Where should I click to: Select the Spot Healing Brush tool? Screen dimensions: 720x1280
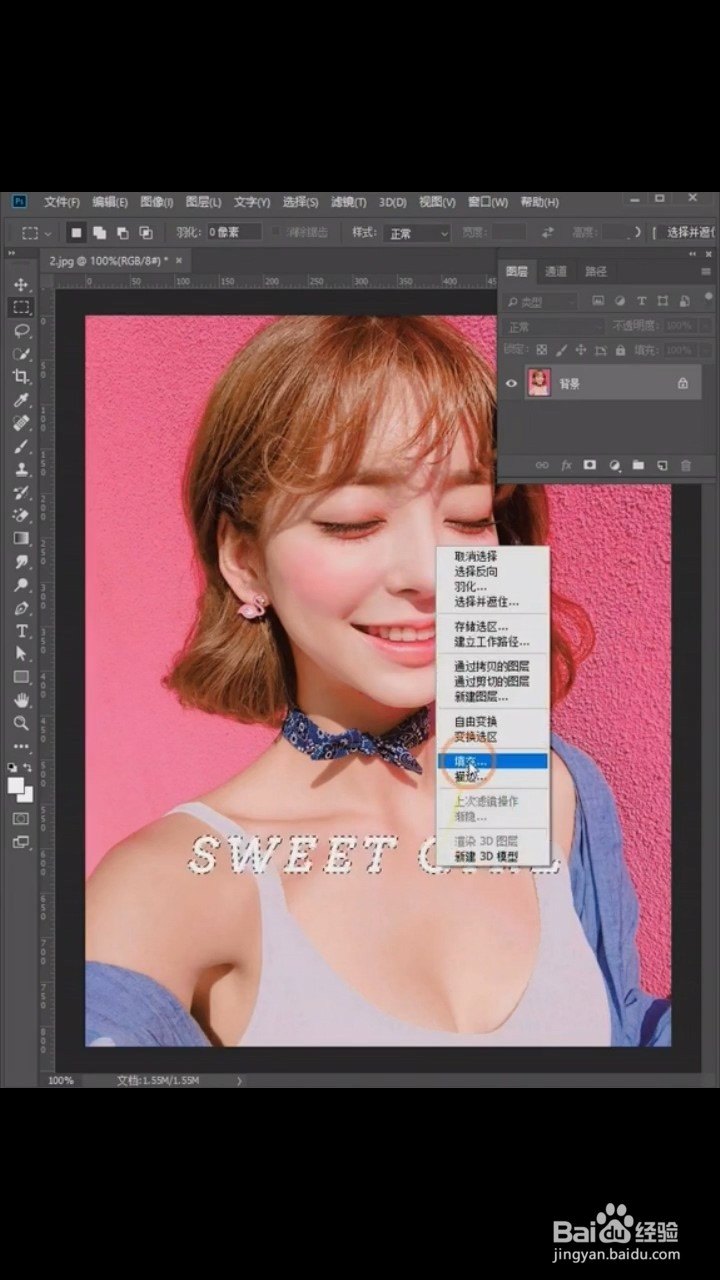coord(21,422)
